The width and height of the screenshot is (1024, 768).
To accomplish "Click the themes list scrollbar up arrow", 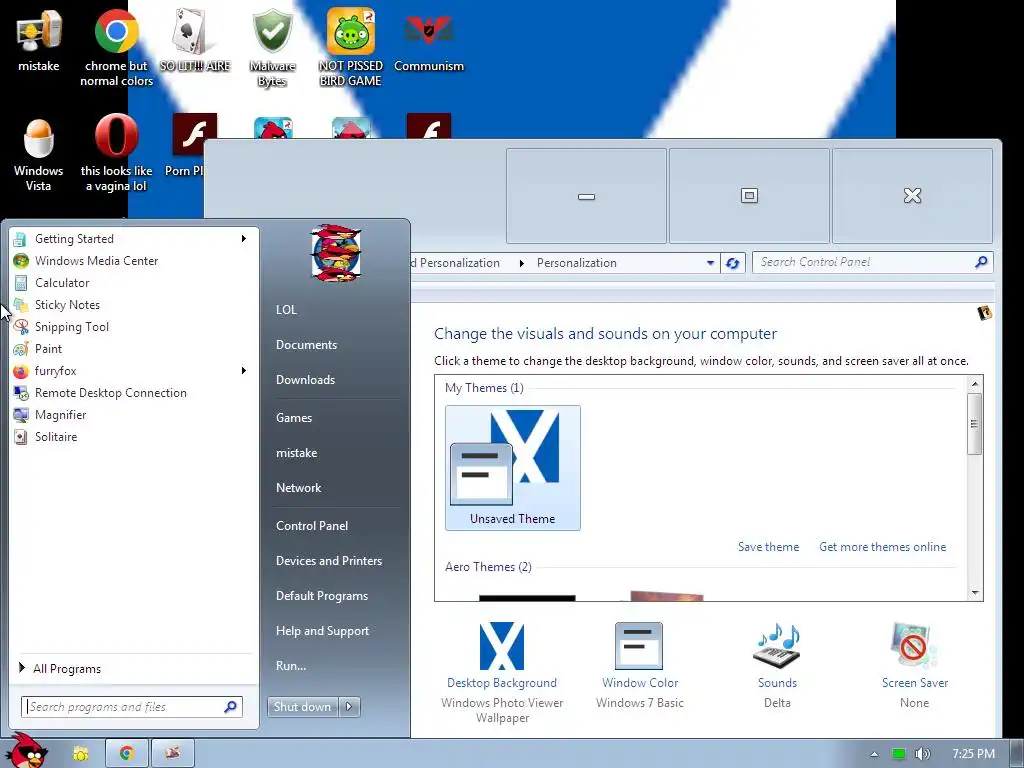I will click(x=975, y=384).
